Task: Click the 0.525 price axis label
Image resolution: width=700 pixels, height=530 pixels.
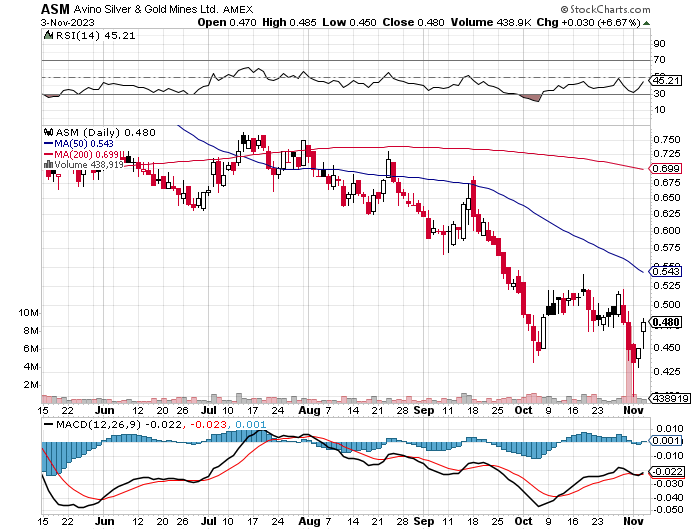Action: pyautogui.click(x=667, y=285)
